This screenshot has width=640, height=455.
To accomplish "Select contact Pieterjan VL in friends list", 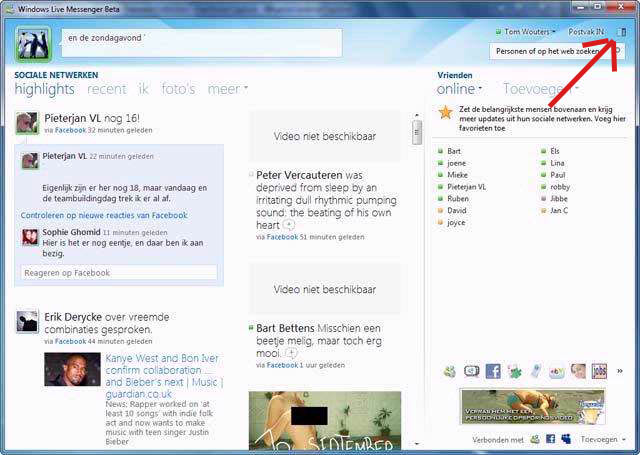I will (x=462, y=187).
